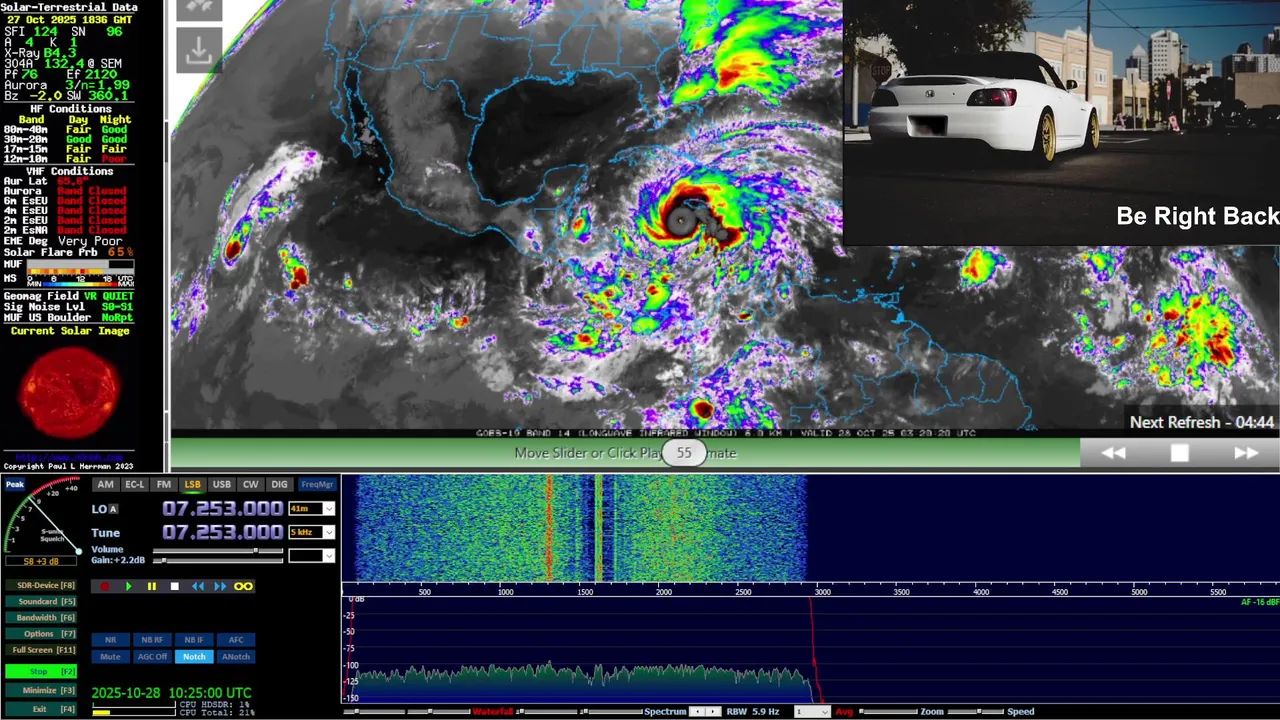
Task: Toggle NB RF noise blanker
Action: pyautogui.click(x=152, y=640)
